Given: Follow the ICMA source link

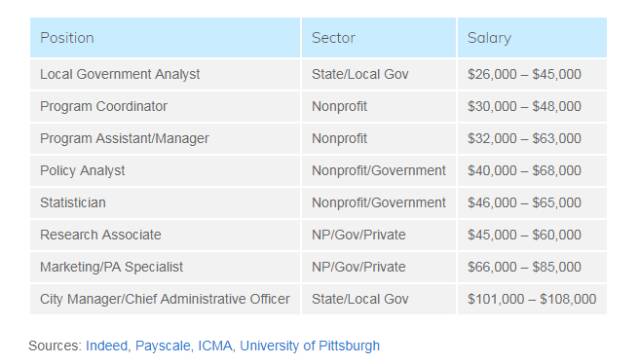Looking at the screenshot, I should 215,346.
